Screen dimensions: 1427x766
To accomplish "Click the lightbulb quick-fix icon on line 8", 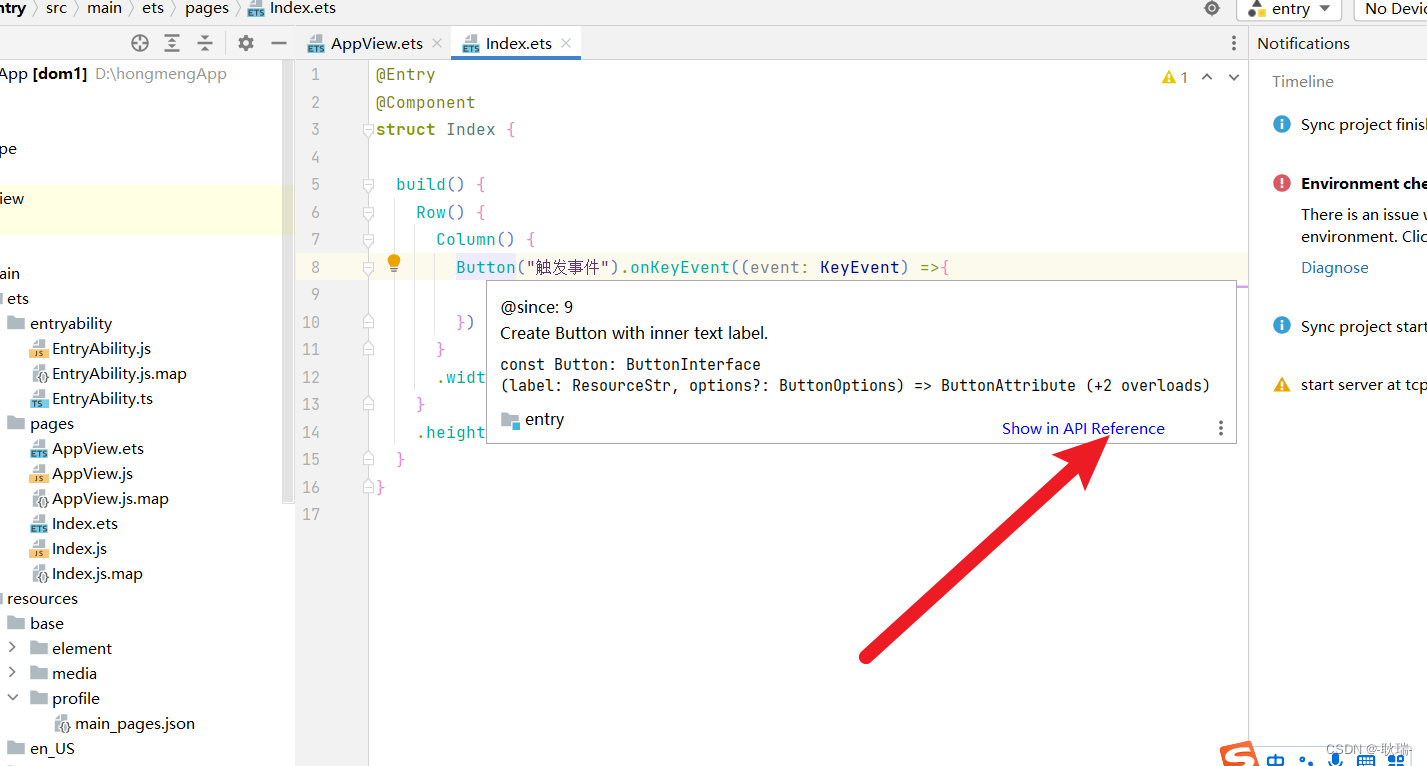I will pyautogui.click(x=394, y=264).
